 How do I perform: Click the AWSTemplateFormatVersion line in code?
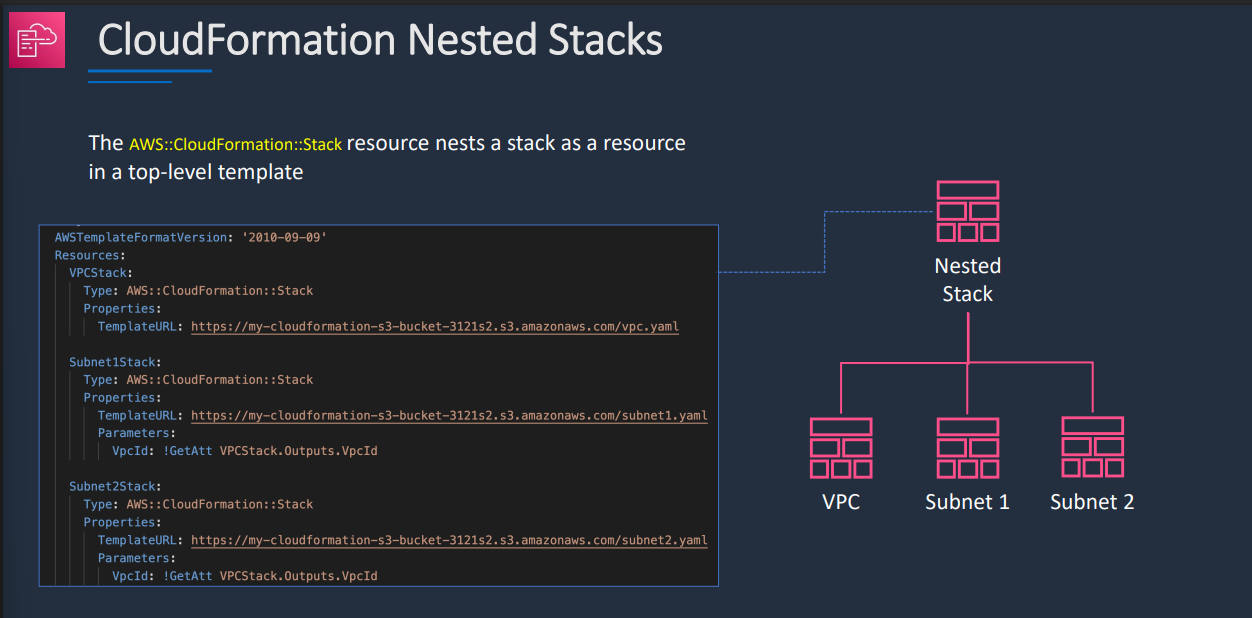[x=191, y=238]
